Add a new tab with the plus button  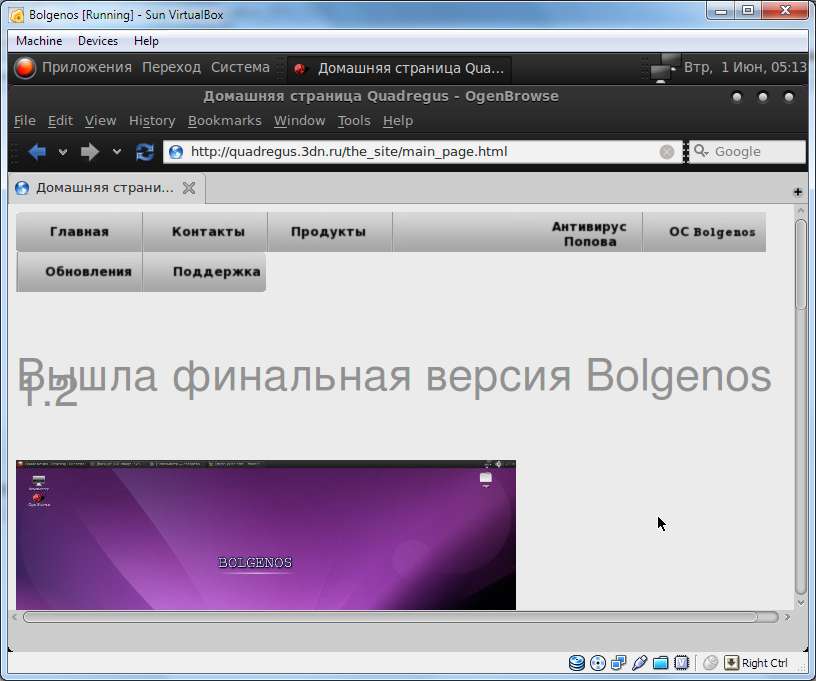click(x=797, y=192)
